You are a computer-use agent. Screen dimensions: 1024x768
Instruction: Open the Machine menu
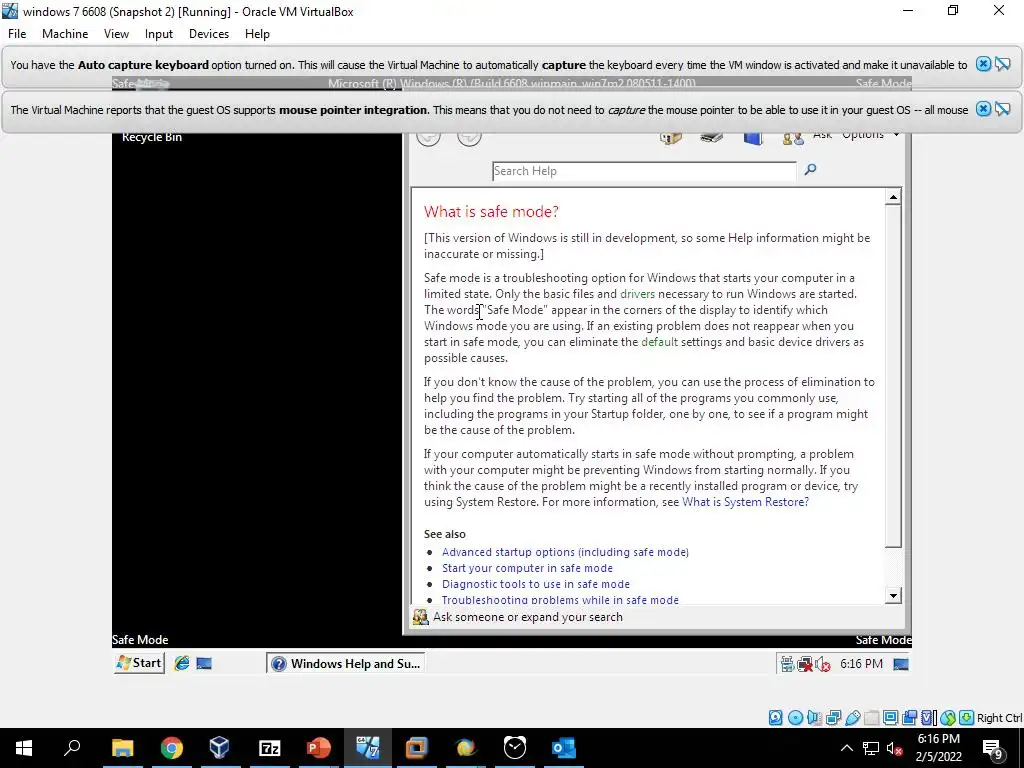pos(65,34)
